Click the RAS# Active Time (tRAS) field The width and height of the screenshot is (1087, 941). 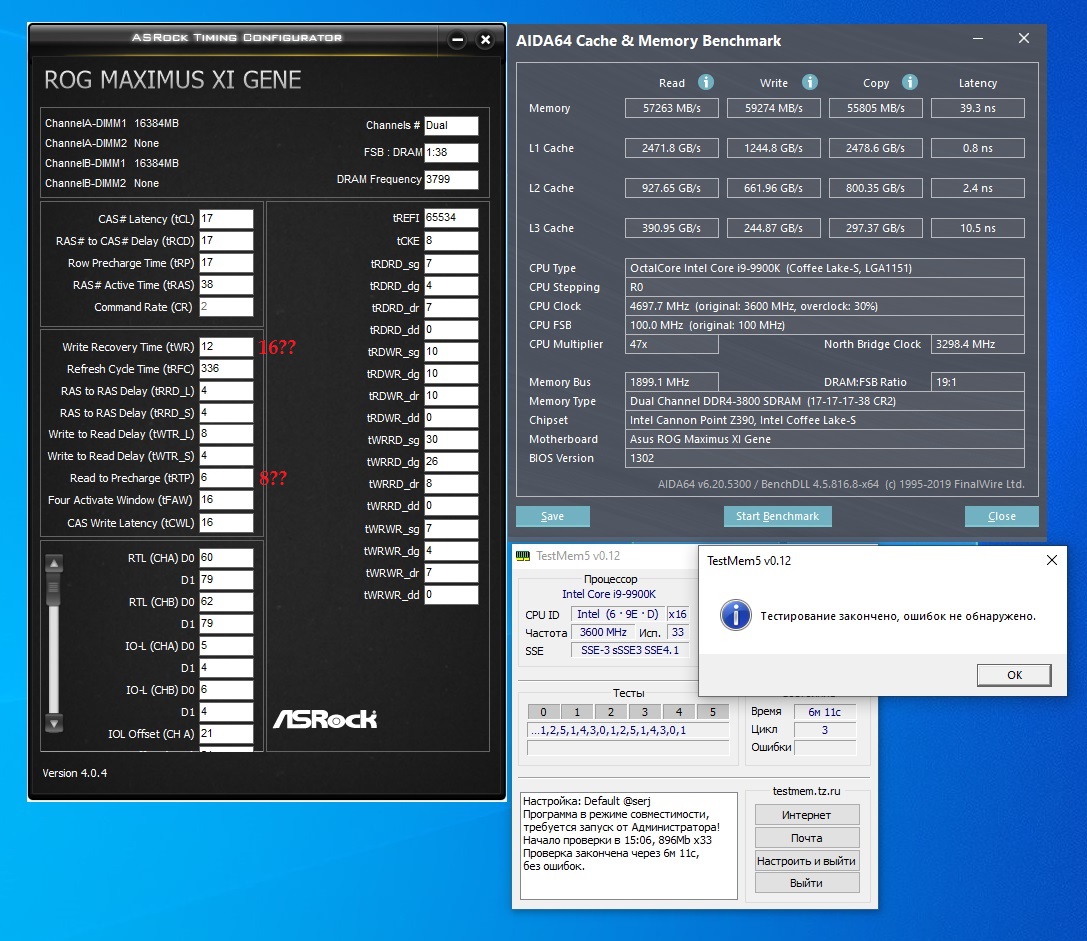tap(226, 285)
